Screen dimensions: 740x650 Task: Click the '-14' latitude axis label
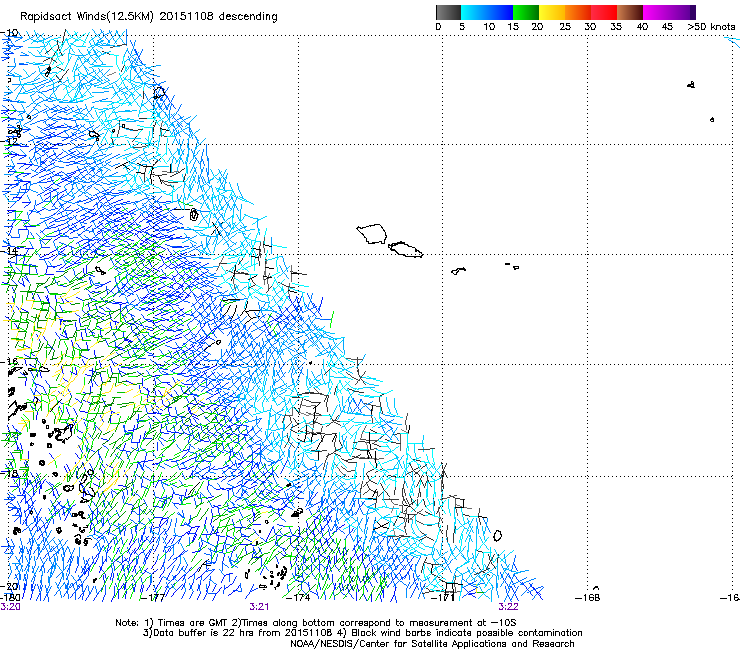(9, 251)
